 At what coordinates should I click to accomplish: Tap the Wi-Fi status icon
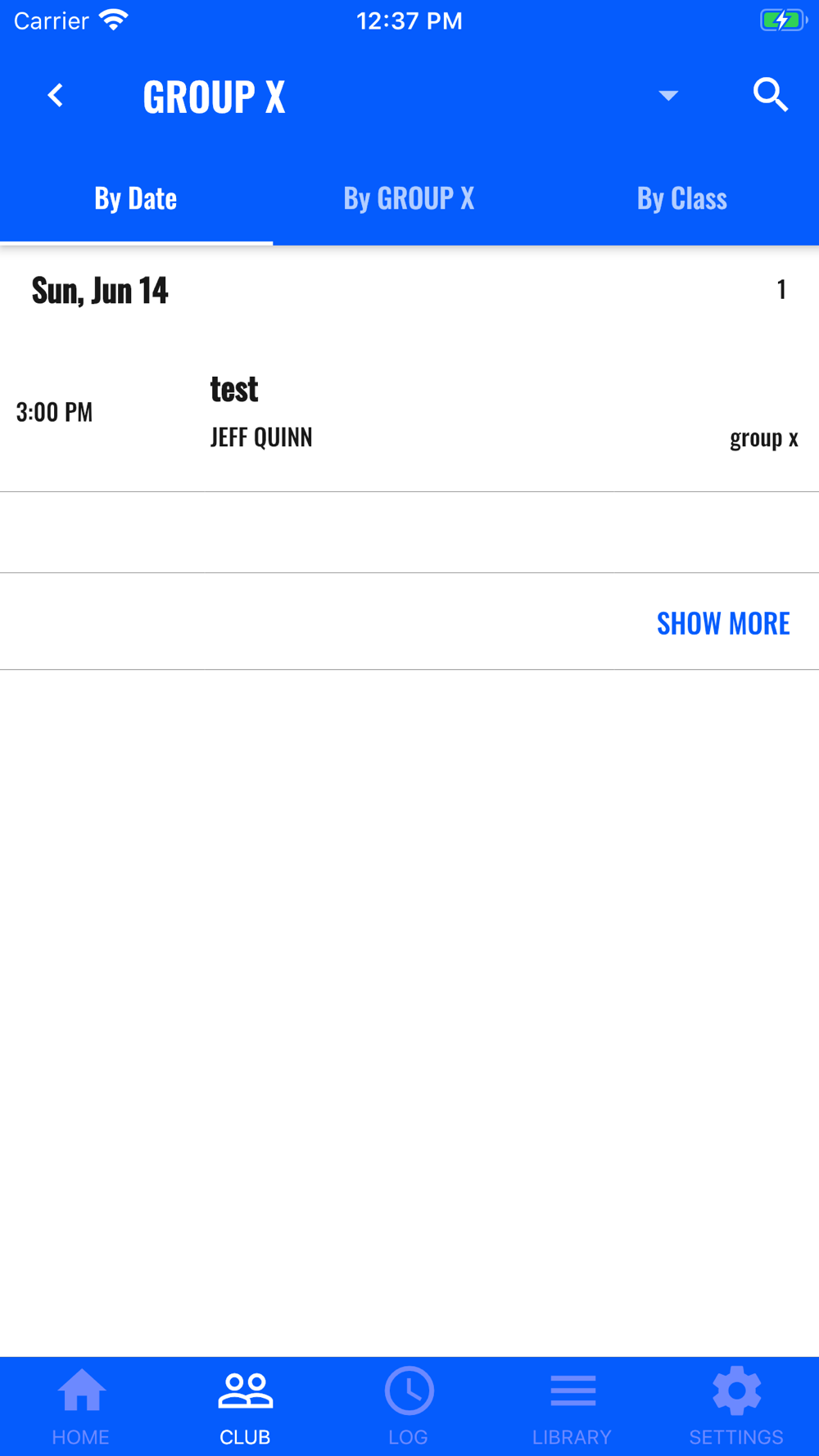tap(114, 20)
